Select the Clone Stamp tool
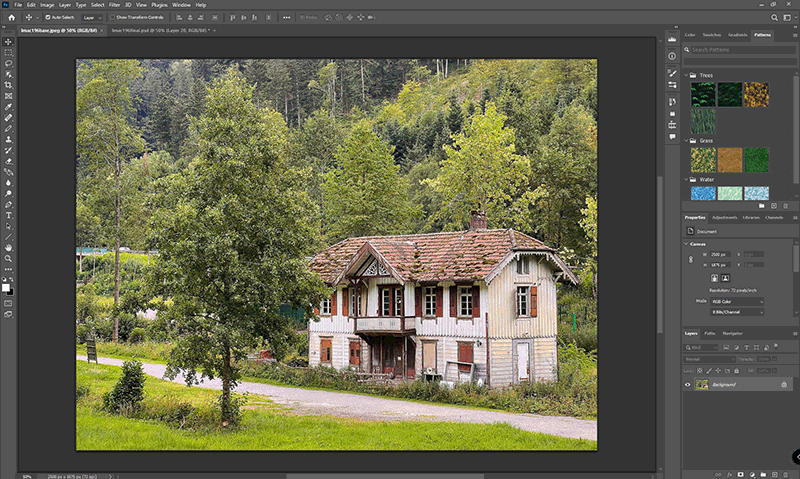 tap(8, 139)
